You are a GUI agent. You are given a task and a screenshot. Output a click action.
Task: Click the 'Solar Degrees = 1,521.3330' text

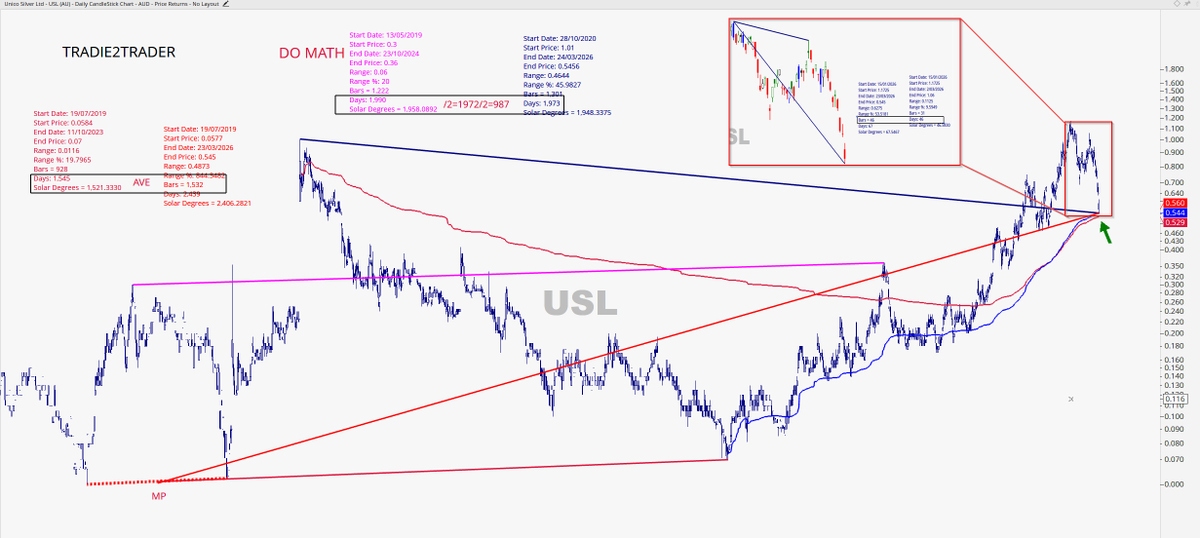click(x=77, y=187)
